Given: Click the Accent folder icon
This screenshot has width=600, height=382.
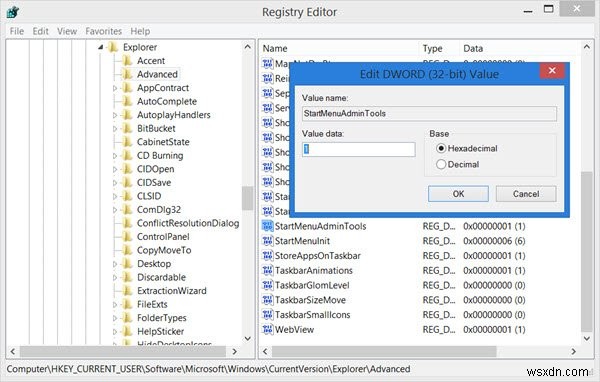Looking at the screenshot, I should tap(127, 61).
